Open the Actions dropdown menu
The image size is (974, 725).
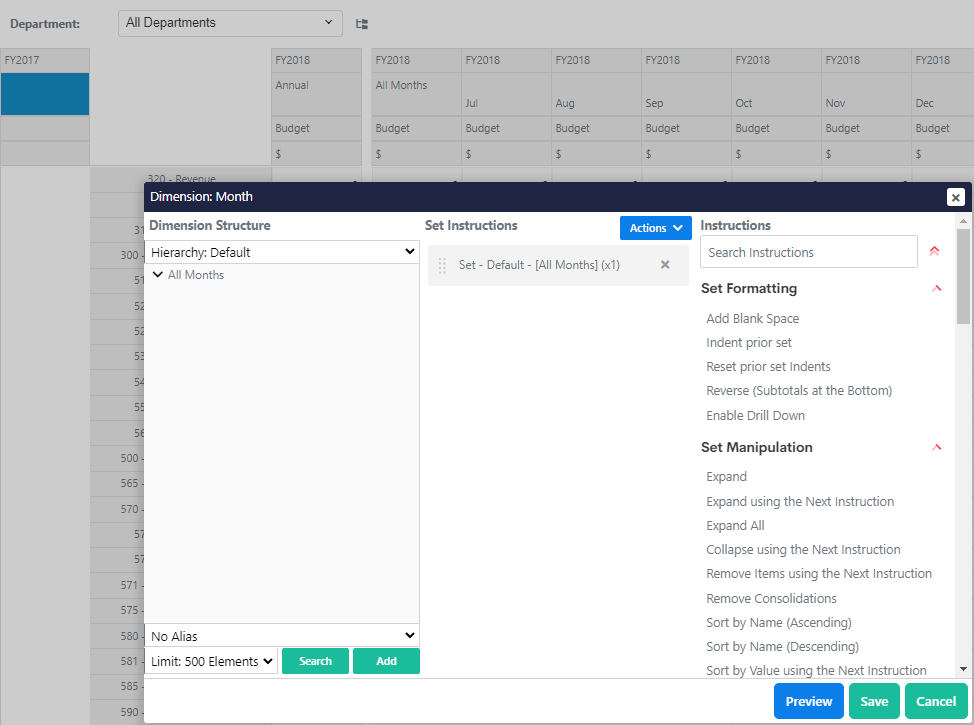tap(655, 228)
